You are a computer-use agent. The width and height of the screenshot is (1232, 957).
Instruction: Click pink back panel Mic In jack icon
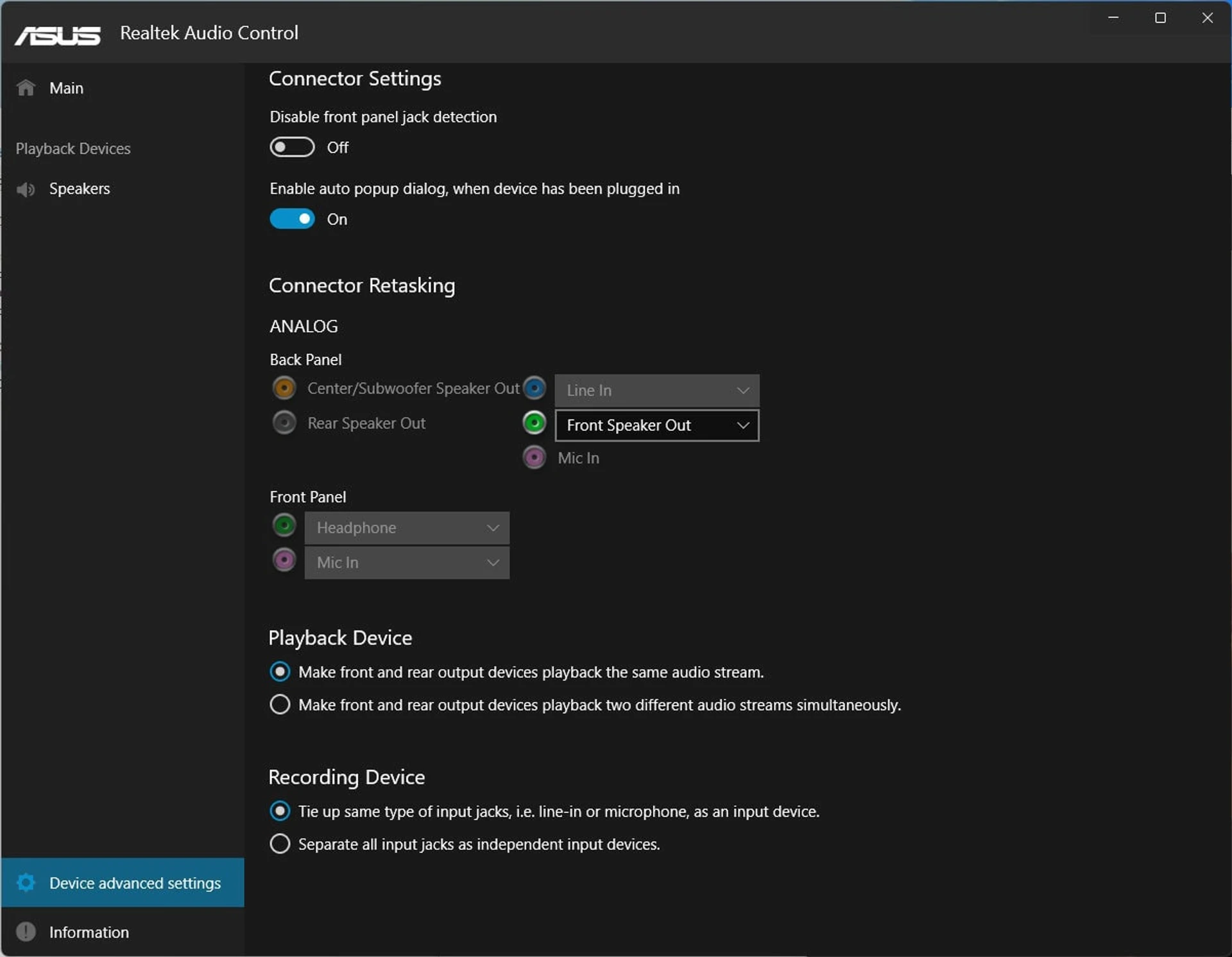534,457
